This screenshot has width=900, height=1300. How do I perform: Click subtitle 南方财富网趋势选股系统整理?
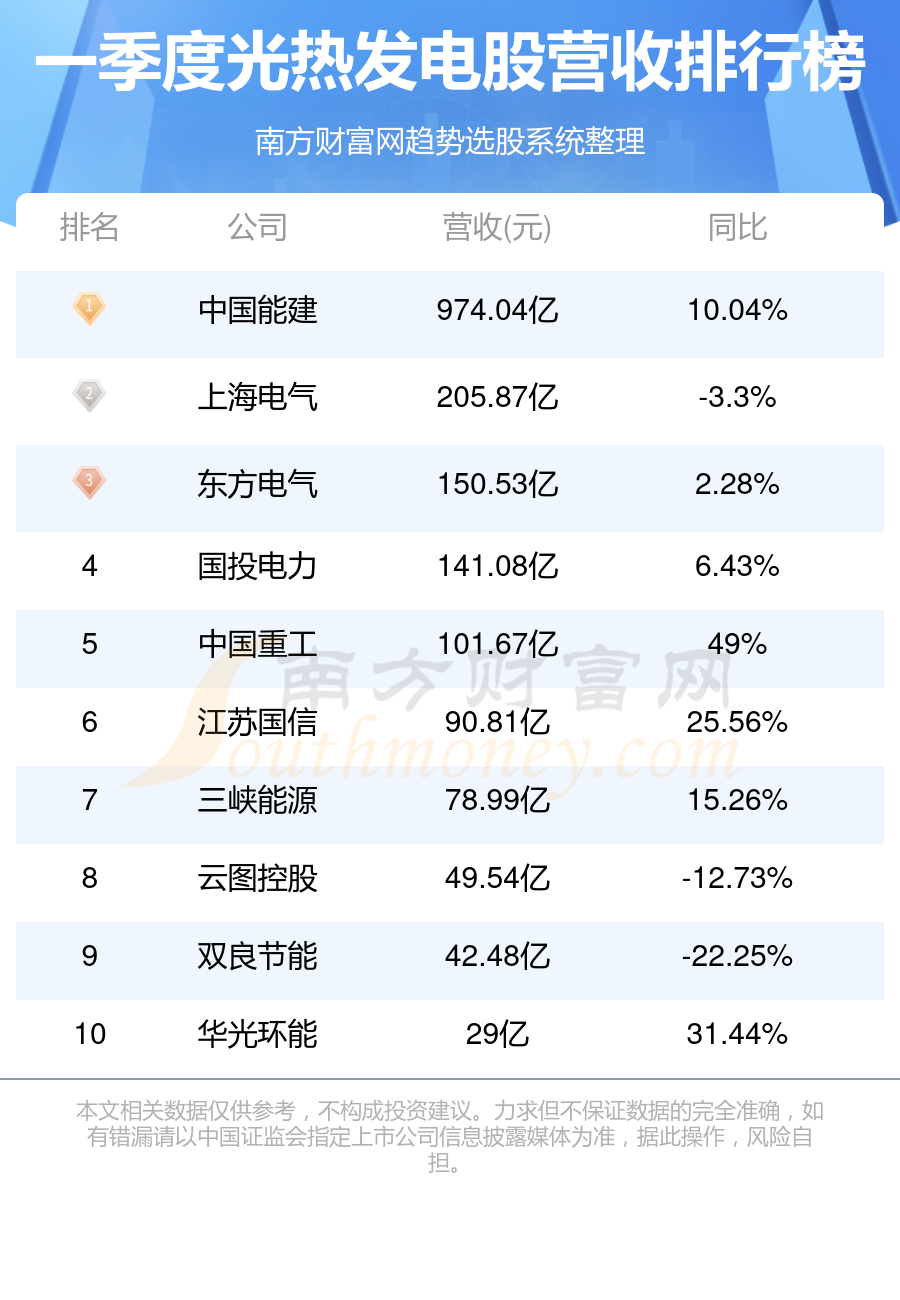point(450,142)
